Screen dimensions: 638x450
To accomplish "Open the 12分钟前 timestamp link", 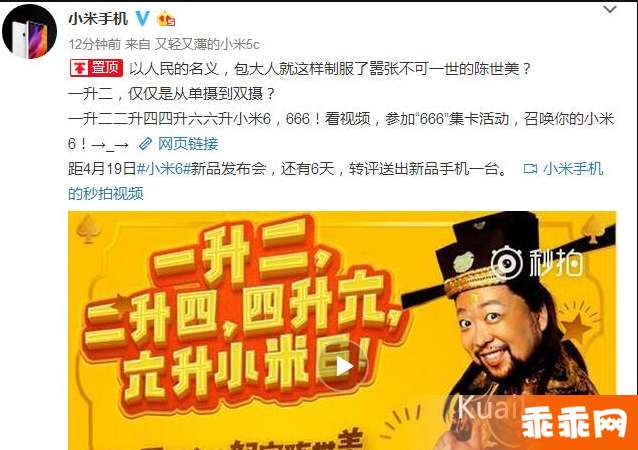I will [x=94, y=44].
